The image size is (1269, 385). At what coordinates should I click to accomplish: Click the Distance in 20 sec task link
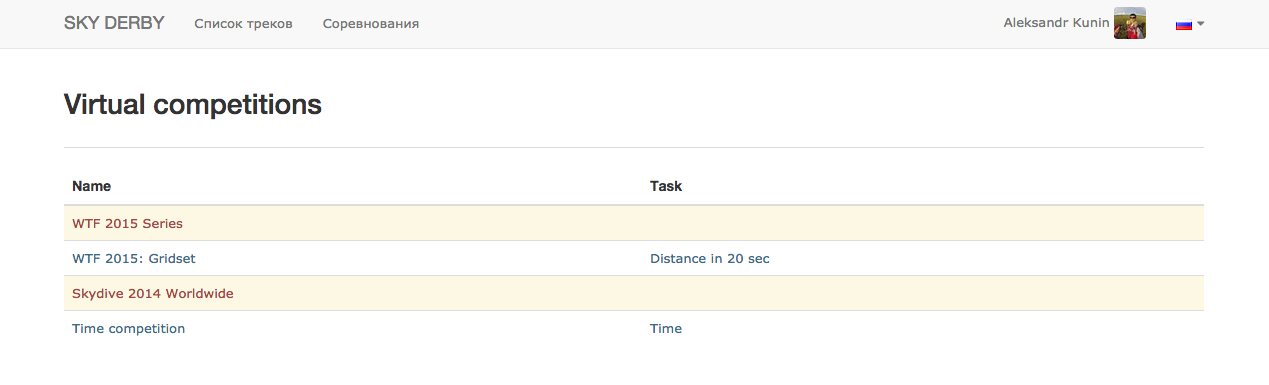[x=710, y=258]
